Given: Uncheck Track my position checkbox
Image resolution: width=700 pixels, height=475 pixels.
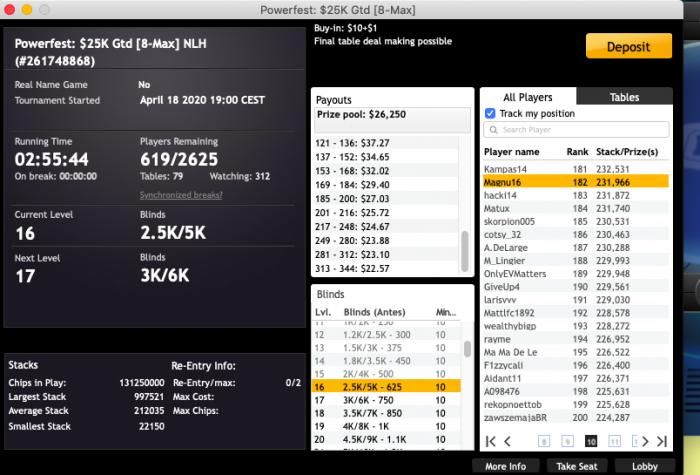Looking at the screenshot, I should click(490, 113).
